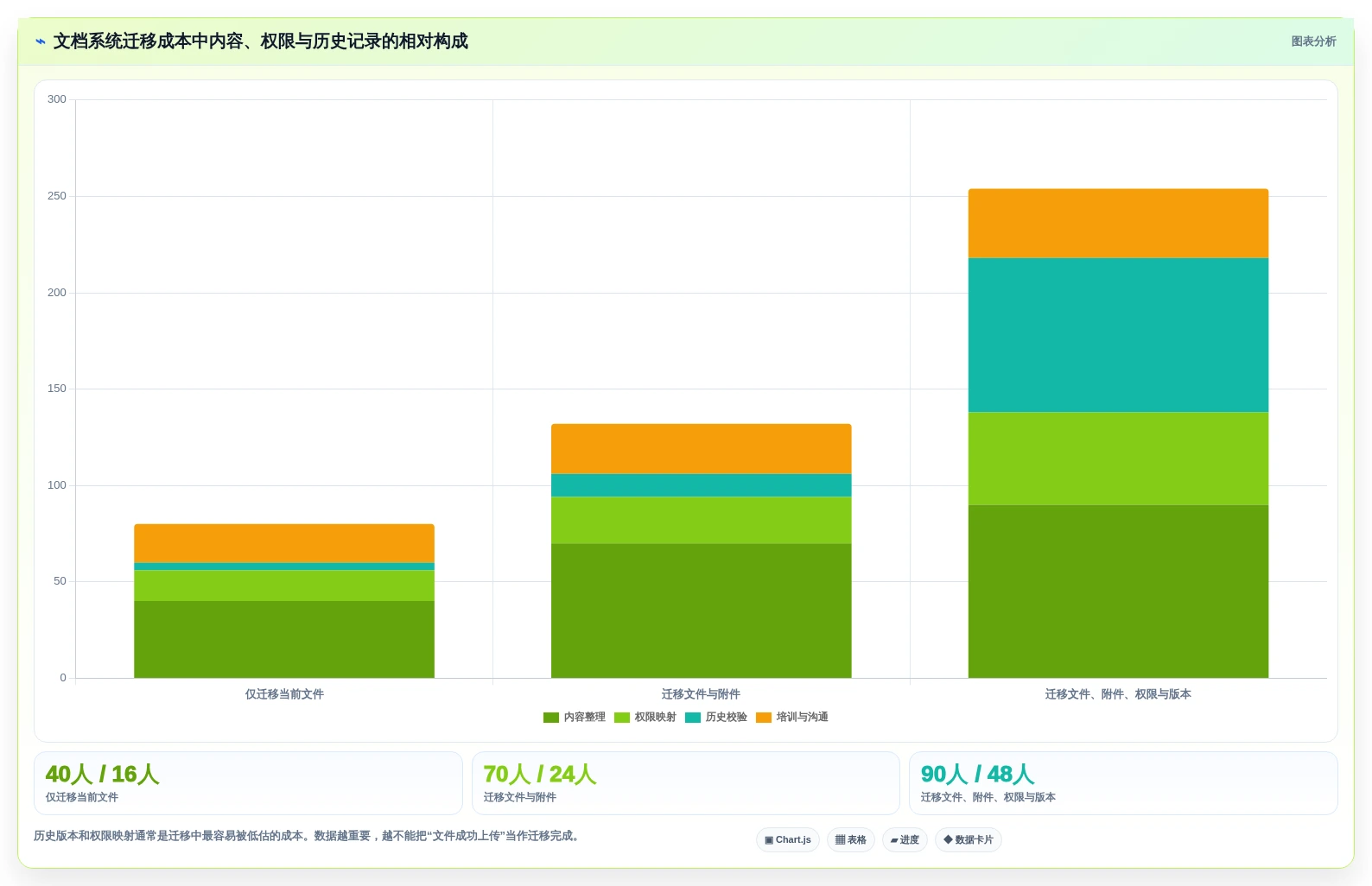The image size is (1372, 886).
Task: Toggle the 权限映射 legend color box
Action: point(622,718)
